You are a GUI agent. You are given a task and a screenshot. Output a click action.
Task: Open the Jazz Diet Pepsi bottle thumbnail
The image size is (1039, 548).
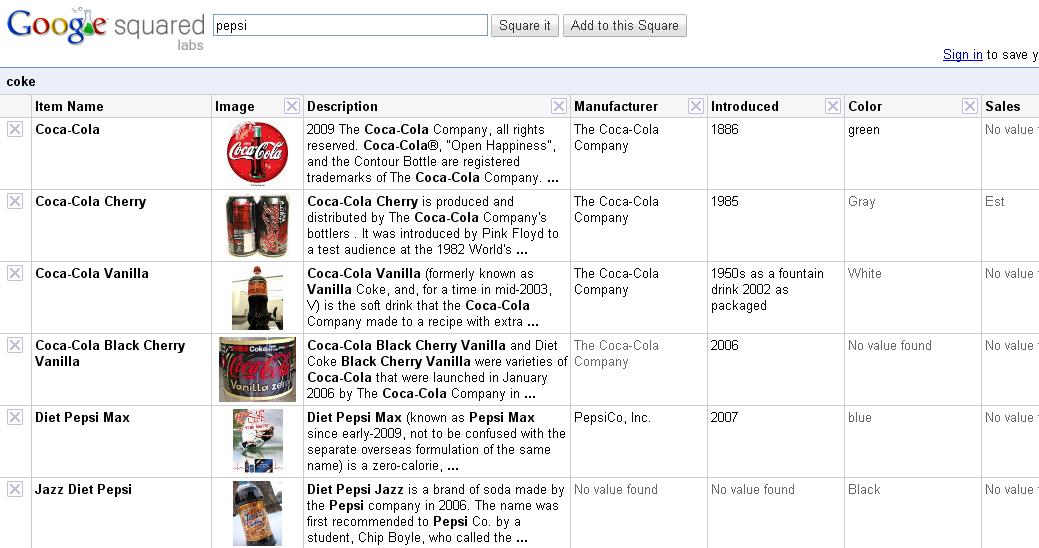257,514
